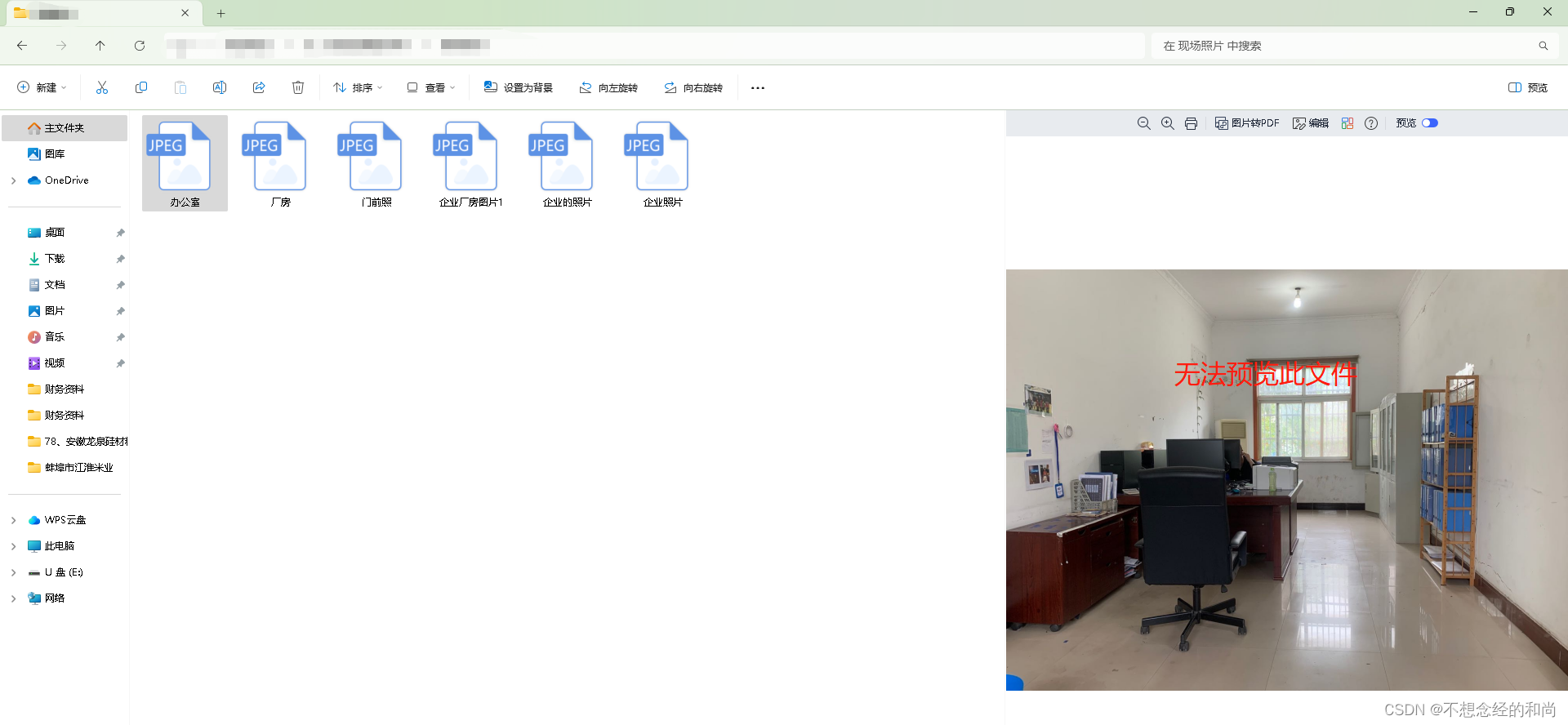This screenshot has width=1568, height=725.
Task: Select the 企业照片 JPEG file
Action: 662,163
